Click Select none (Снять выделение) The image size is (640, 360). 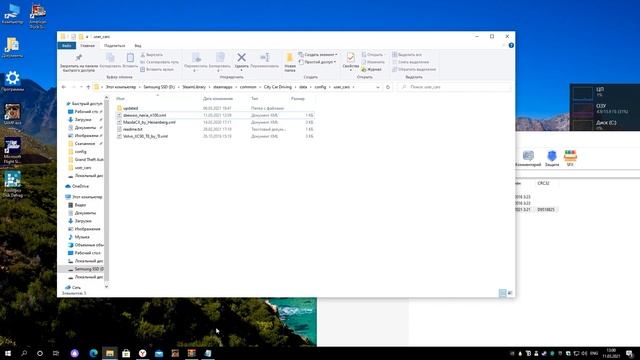tap(410, 62)
